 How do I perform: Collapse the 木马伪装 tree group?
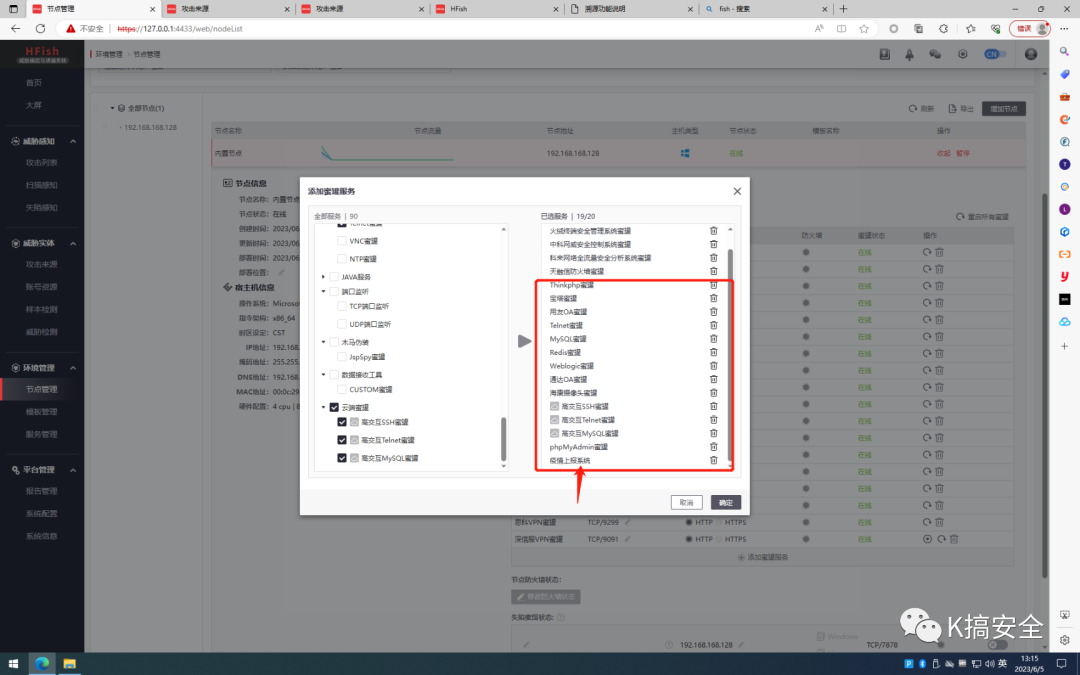coord(323,342)
